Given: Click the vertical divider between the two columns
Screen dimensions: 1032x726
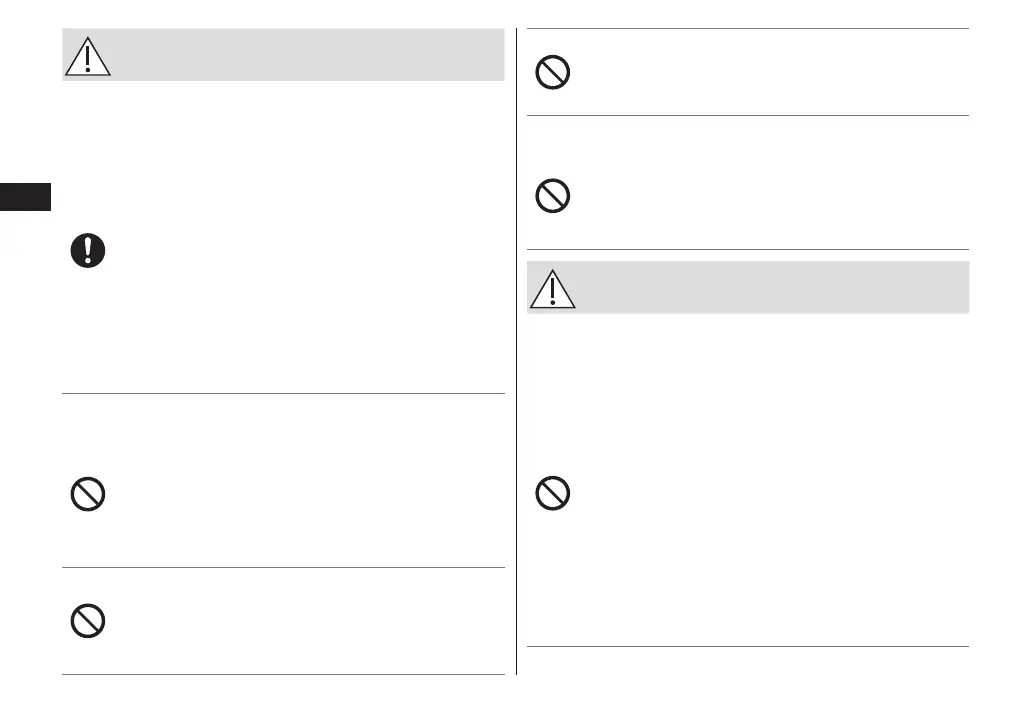Looking at the screenshot, I should click(517, 350).
